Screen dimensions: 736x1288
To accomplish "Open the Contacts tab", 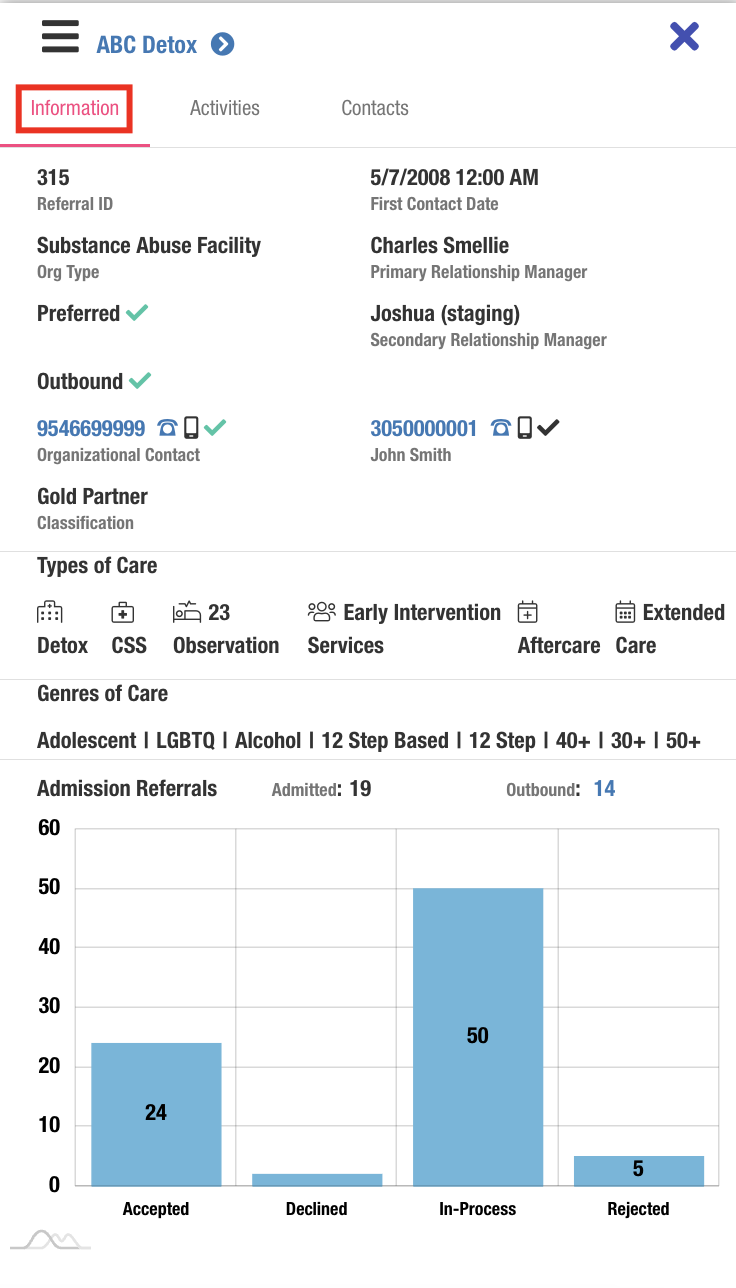I will pyautogui.click(x=375, y=108).
